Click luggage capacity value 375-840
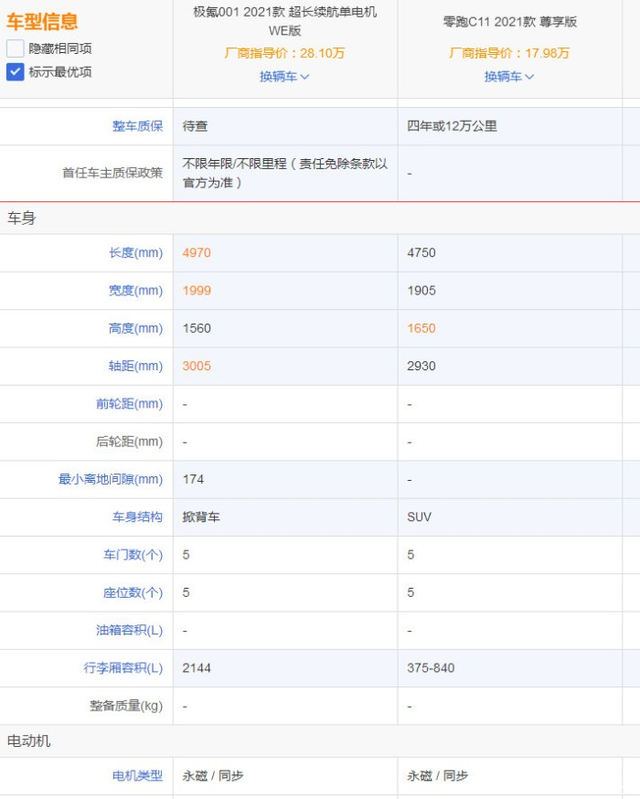640x799 pixels. [431, 668]
